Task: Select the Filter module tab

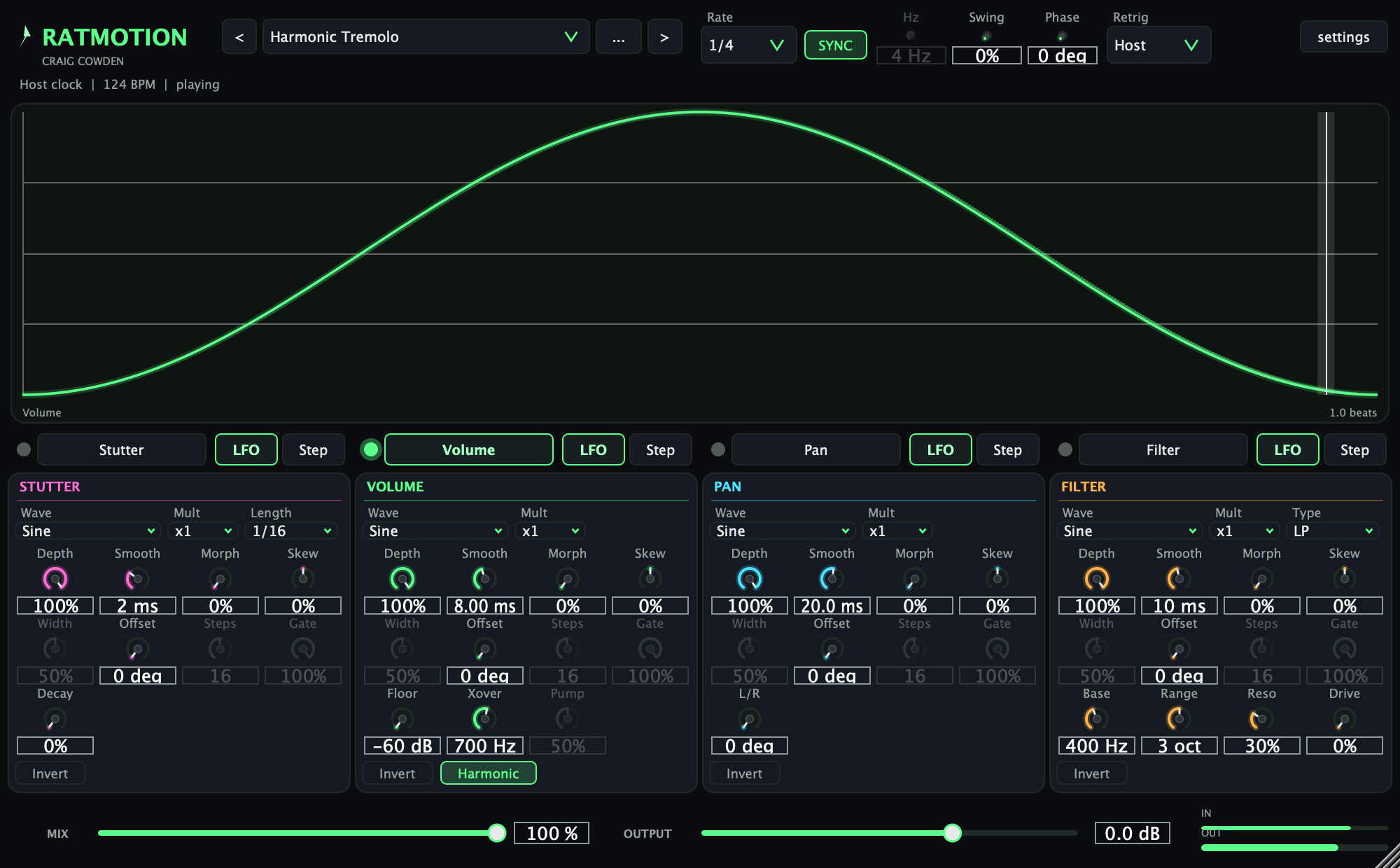Action: [1163, 449]
